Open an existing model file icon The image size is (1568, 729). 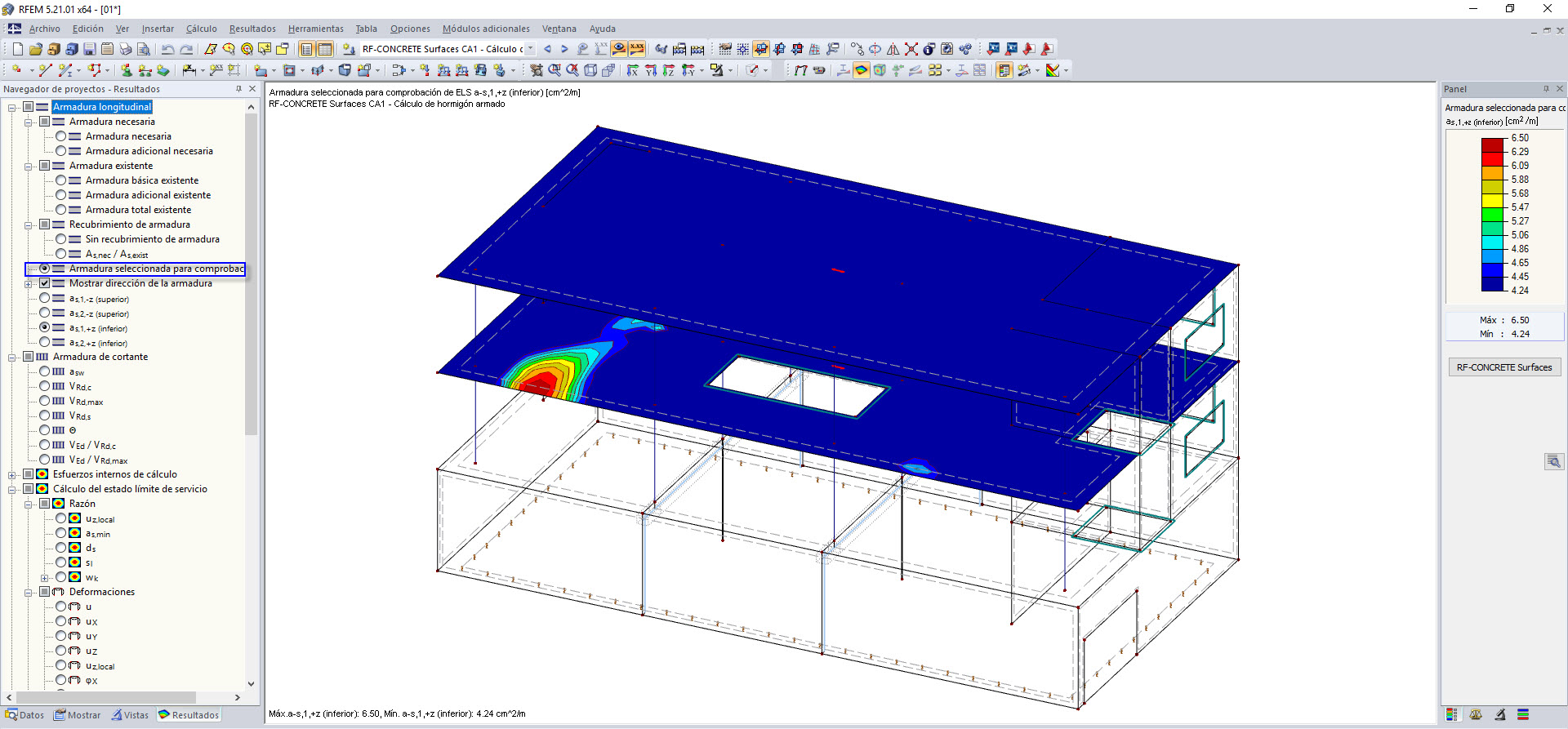pyautogui.click(x=36, y=49)
